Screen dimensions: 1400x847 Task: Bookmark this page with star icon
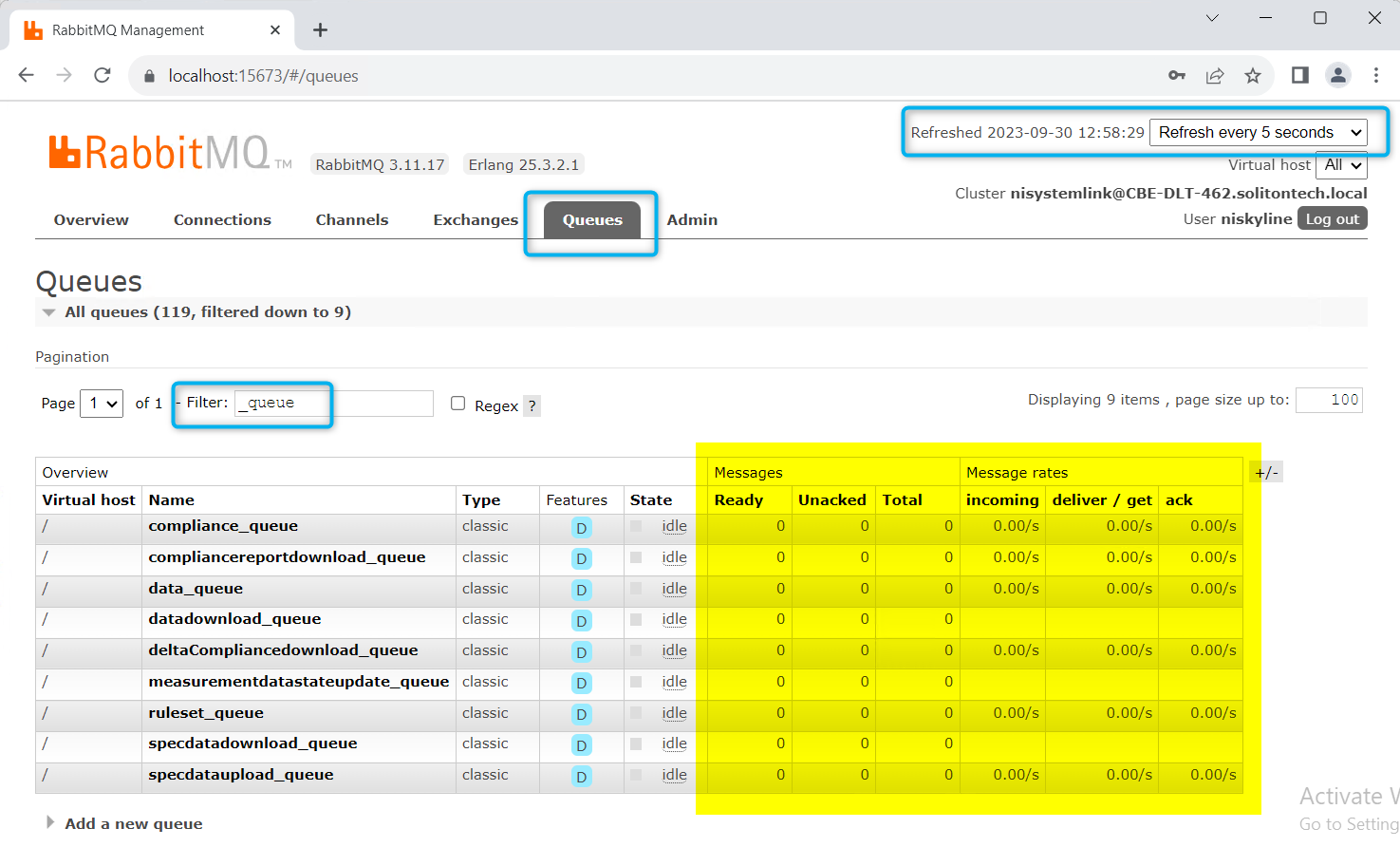click(x=1253, y=76)
